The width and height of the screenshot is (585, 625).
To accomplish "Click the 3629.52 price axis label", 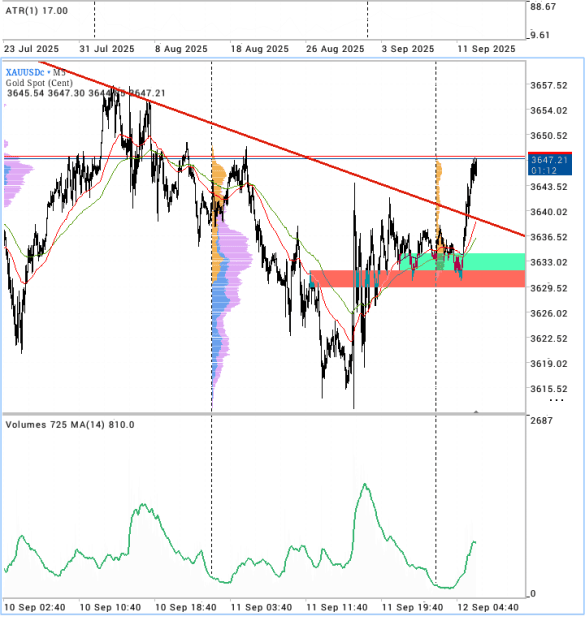I will click(548, 288).
